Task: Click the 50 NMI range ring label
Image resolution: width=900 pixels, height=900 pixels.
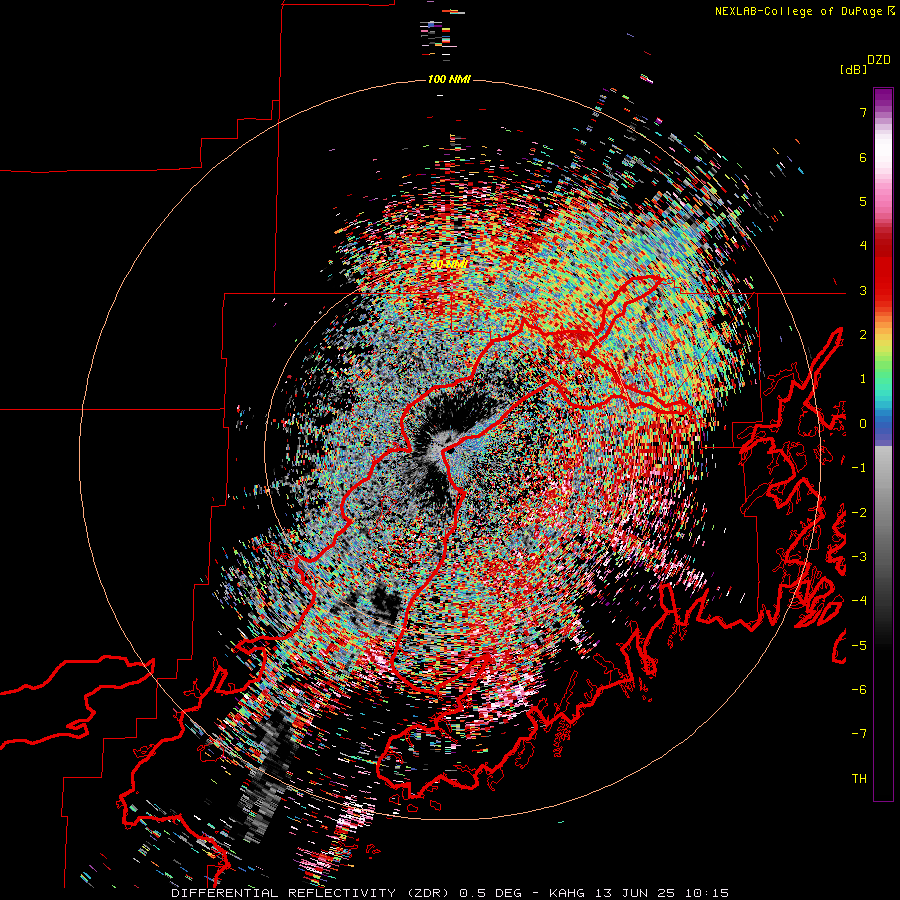Action: click(x=449, y=264)
